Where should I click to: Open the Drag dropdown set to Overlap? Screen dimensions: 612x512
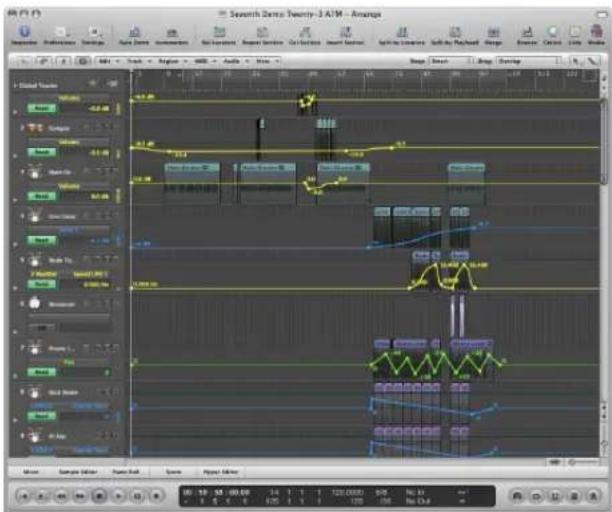[529, 61]
